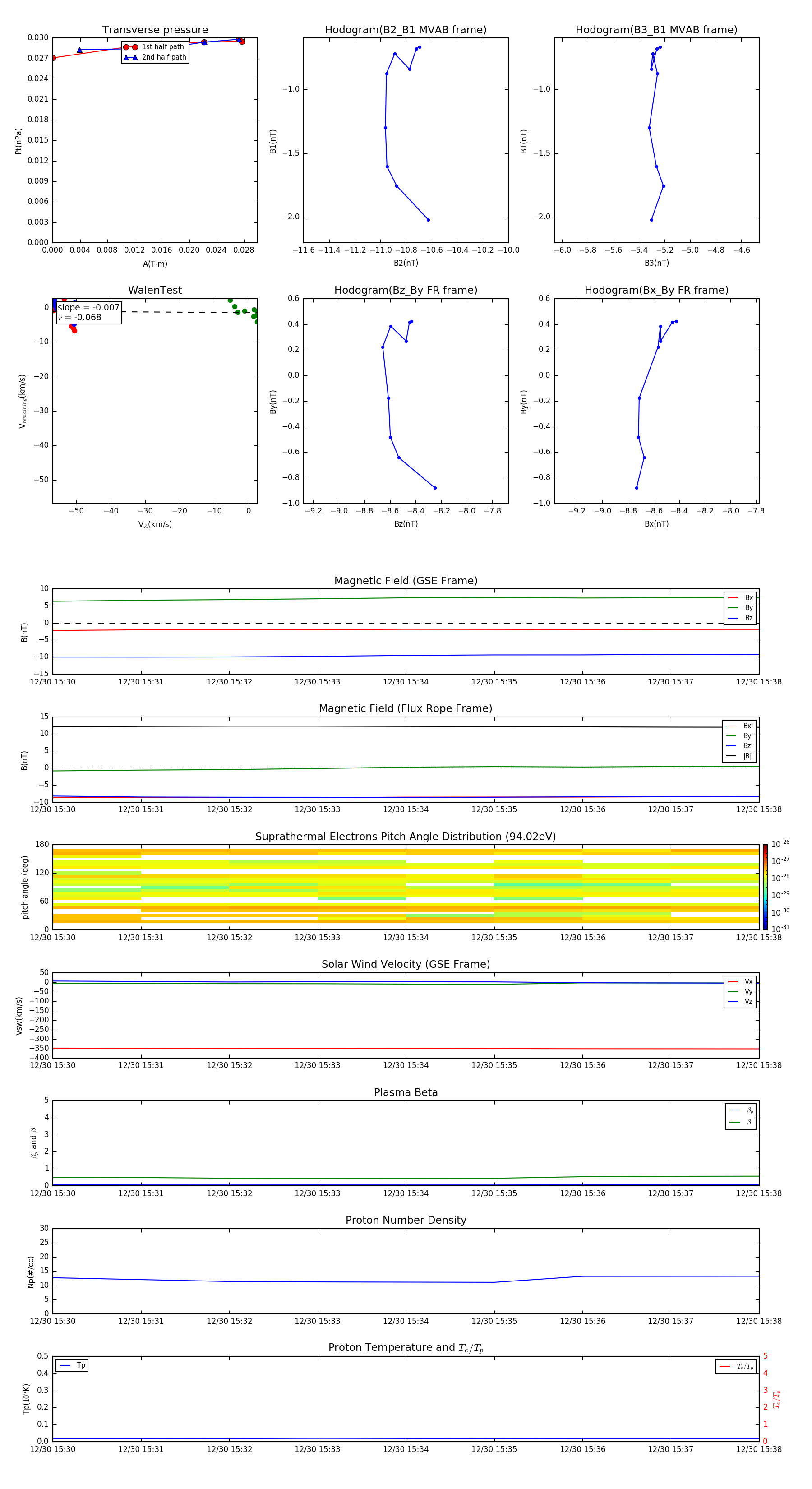Click the 'WalenTest' plot title
Image resolution: width=812 pixels, height=1489 pixels.
[155, 290]
